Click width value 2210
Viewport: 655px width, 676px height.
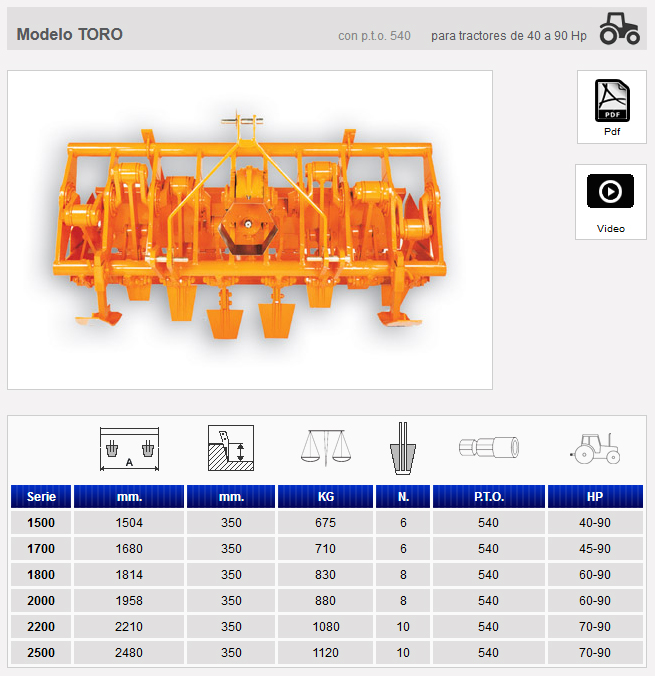129,626
